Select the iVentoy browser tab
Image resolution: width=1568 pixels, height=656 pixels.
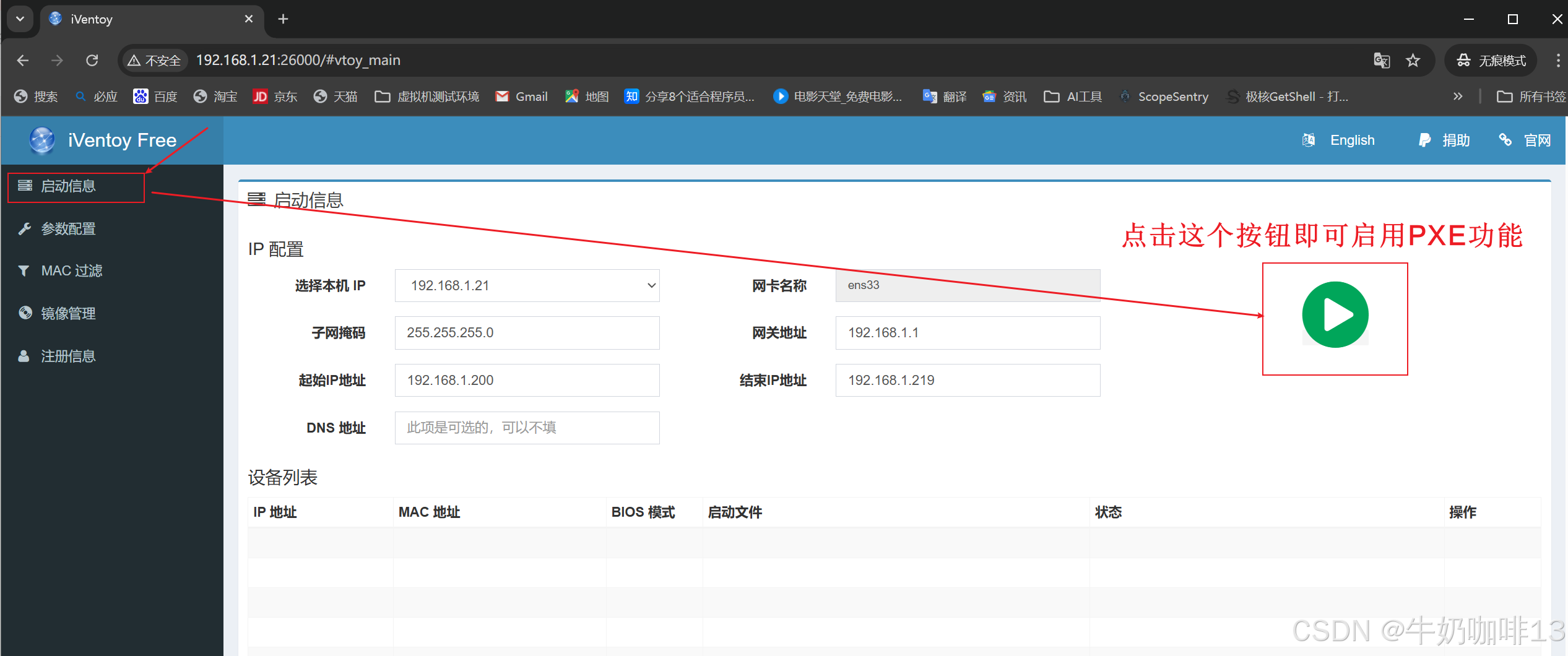[x=152, y=19]
